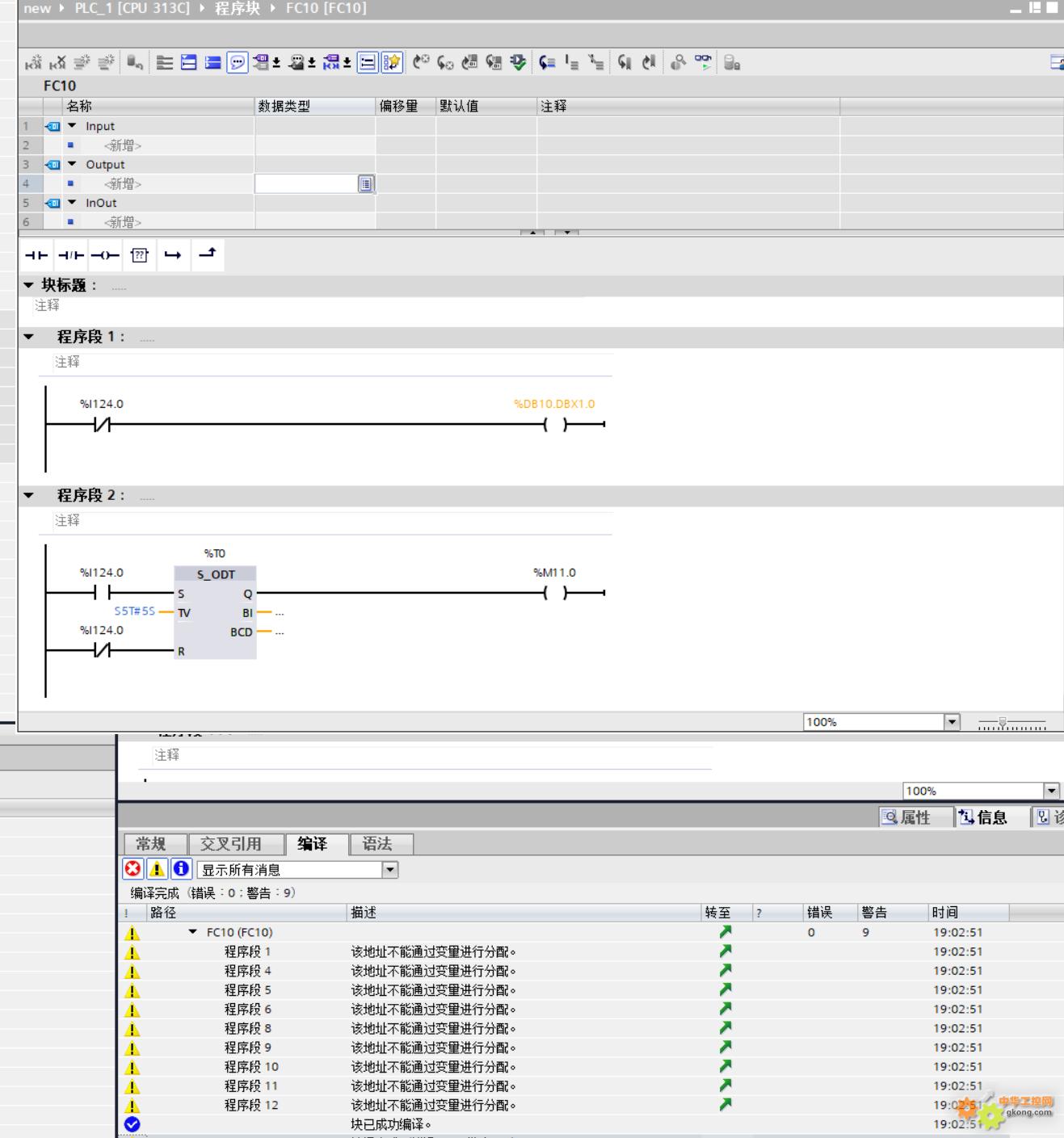Click the open branch icon
The height and width of the screenshot is (1138, 1064).
click(173, 255)
